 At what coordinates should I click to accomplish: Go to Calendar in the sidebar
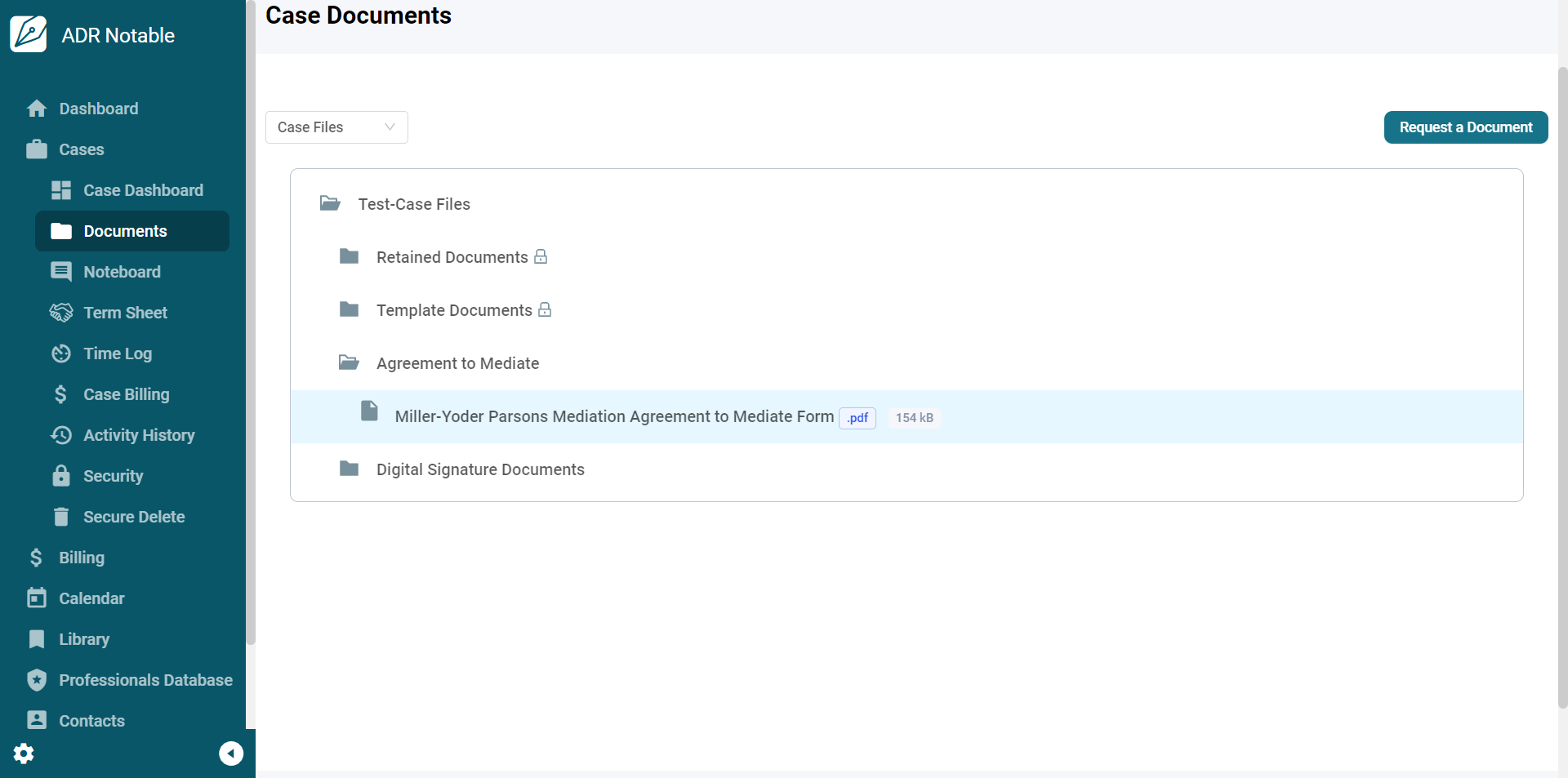click(91, 598)
